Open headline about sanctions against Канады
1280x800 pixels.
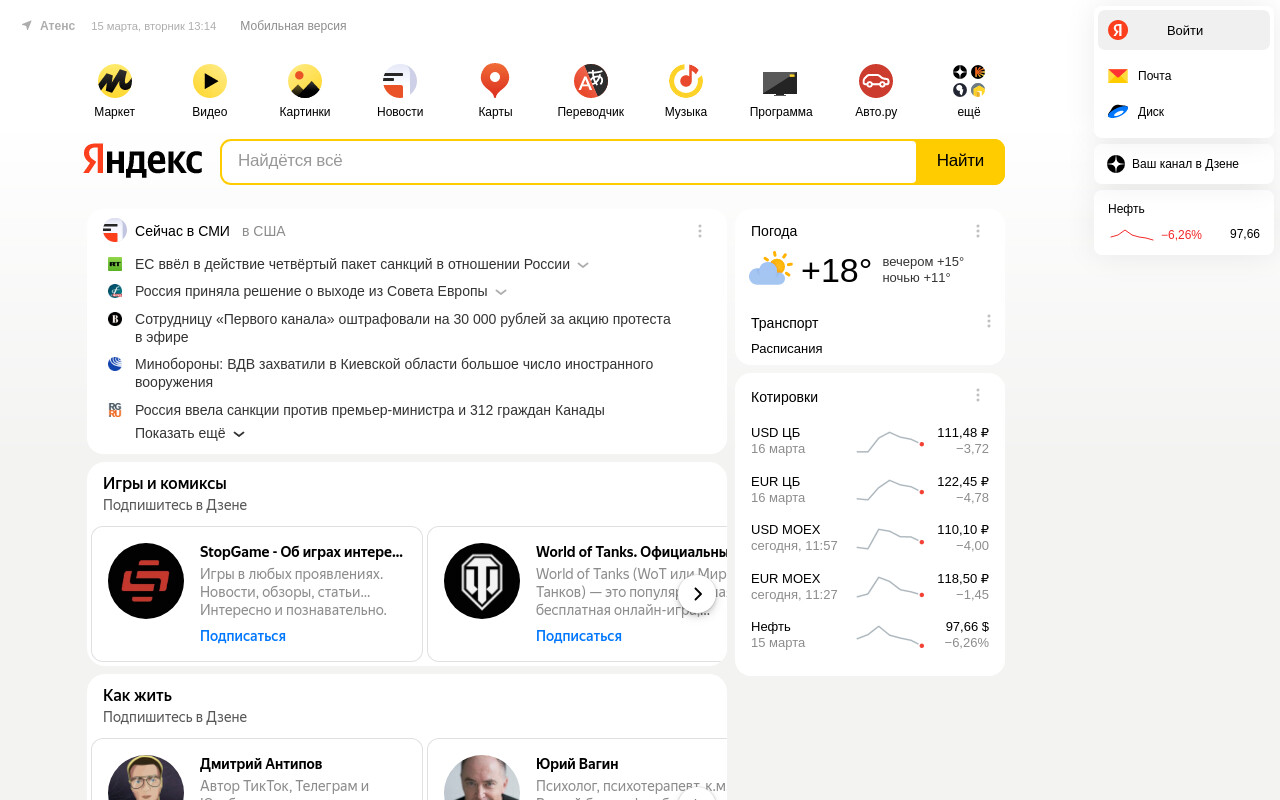pyautogui.click(x=370, y=410)
